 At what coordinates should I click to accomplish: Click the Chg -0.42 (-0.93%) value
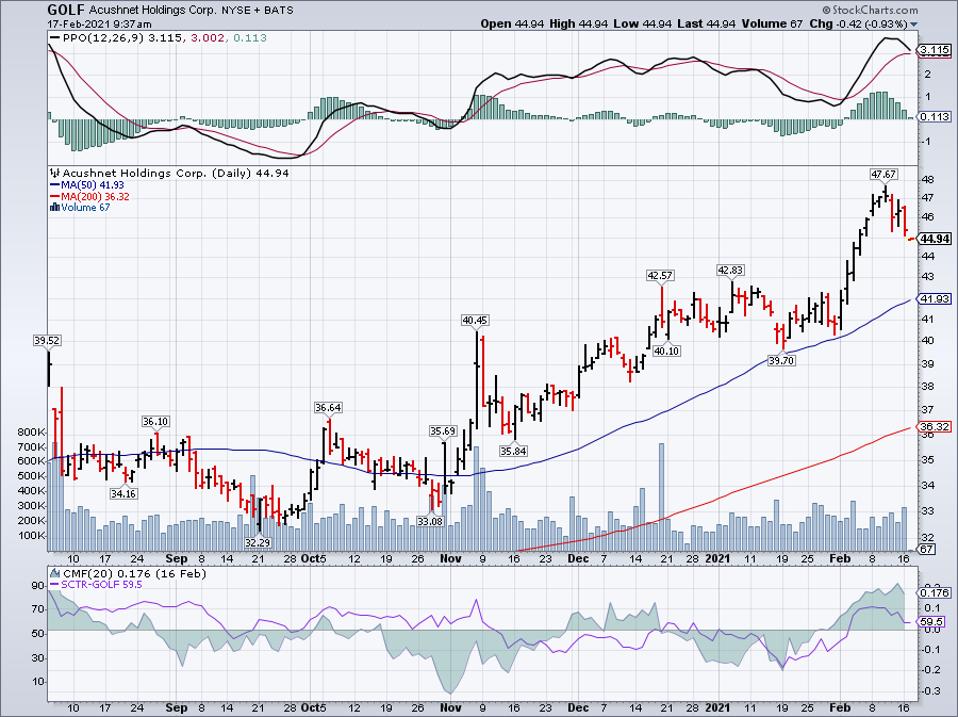[858, 24]
